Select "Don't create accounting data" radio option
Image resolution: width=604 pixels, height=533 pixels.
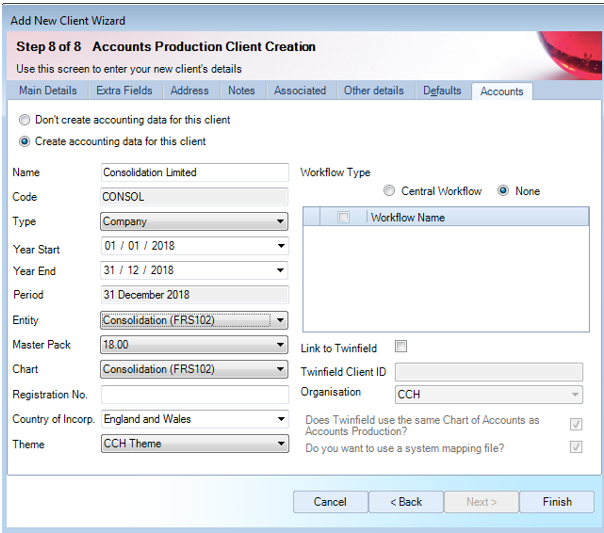[24, 120]
